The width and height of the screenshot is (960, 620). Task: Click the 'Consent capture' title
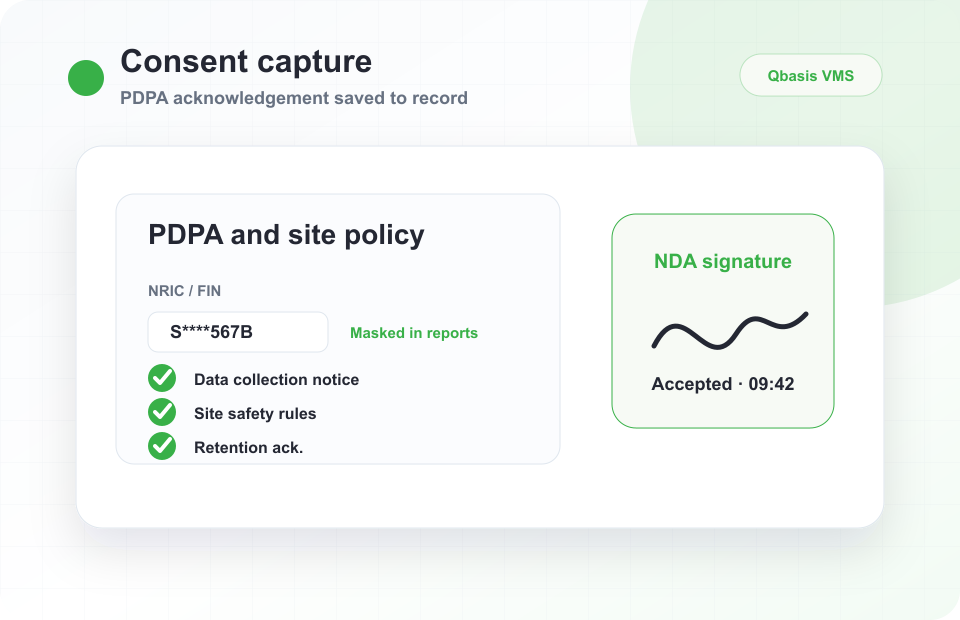tap(246, 61)
